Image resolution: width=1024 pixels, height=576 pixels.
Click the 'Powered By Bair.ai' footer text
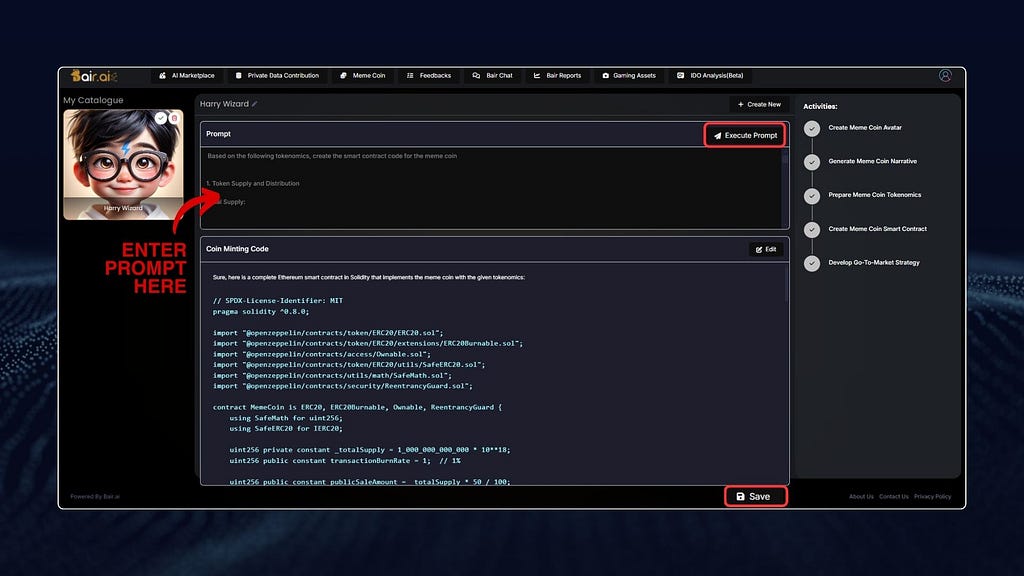(x=95, y=496)
